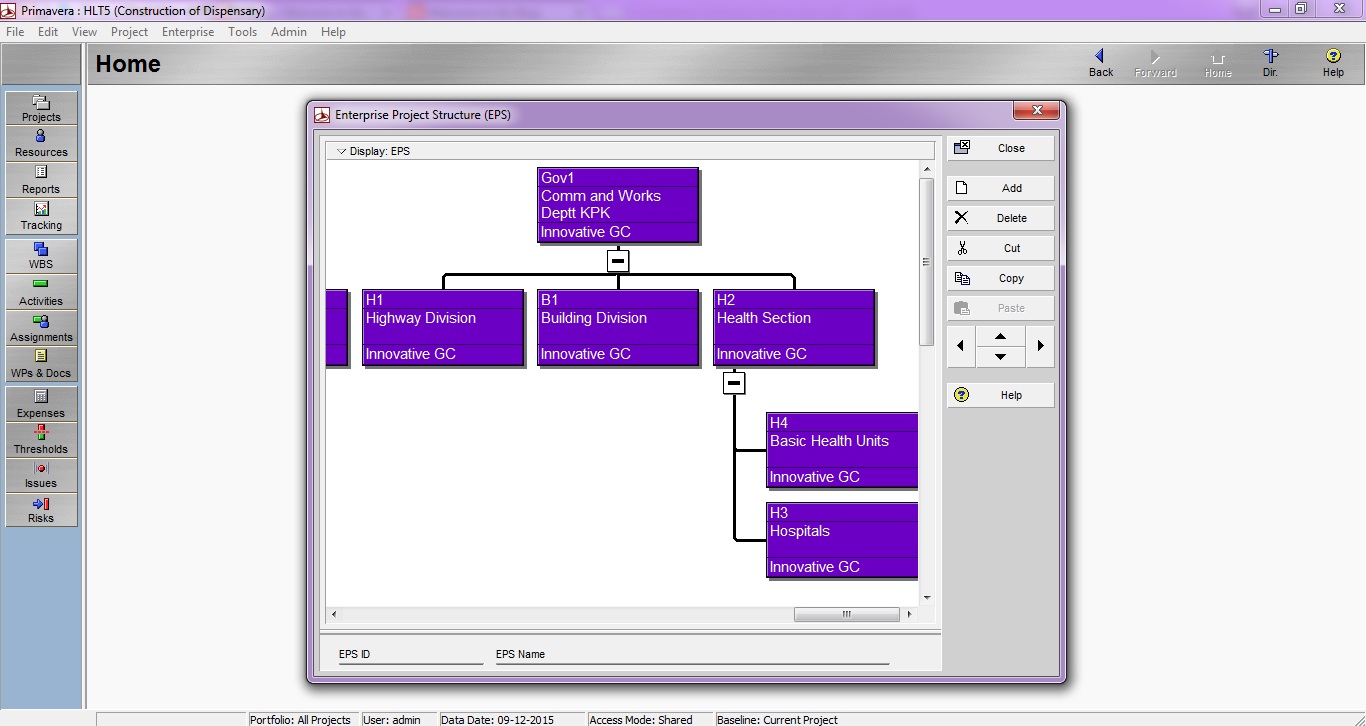This screenshot has width=1366, height=726.
Task: Select the WBS icon in the sidebar
Action: [40, 256]
